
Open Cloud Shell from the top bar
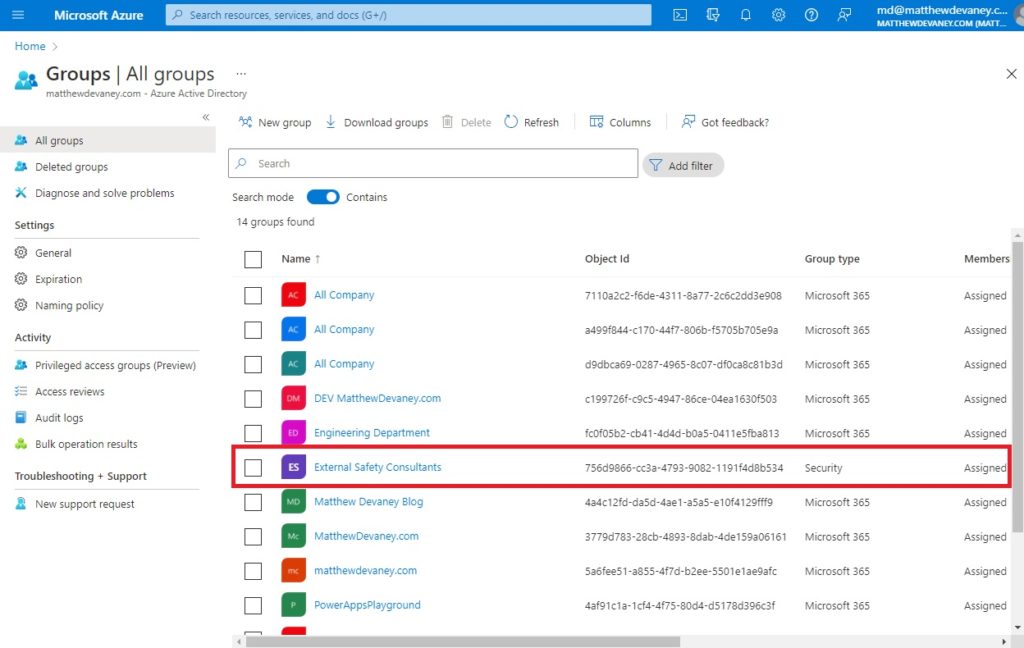pyautogui.click(x=680, y=15)
